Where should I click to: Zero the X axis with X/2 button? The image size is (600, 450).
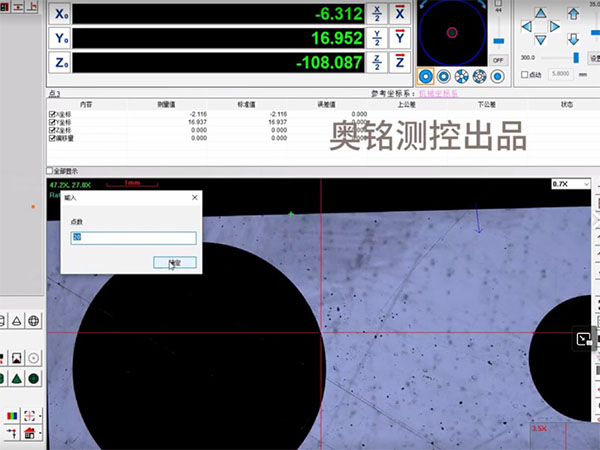point(377,12)
